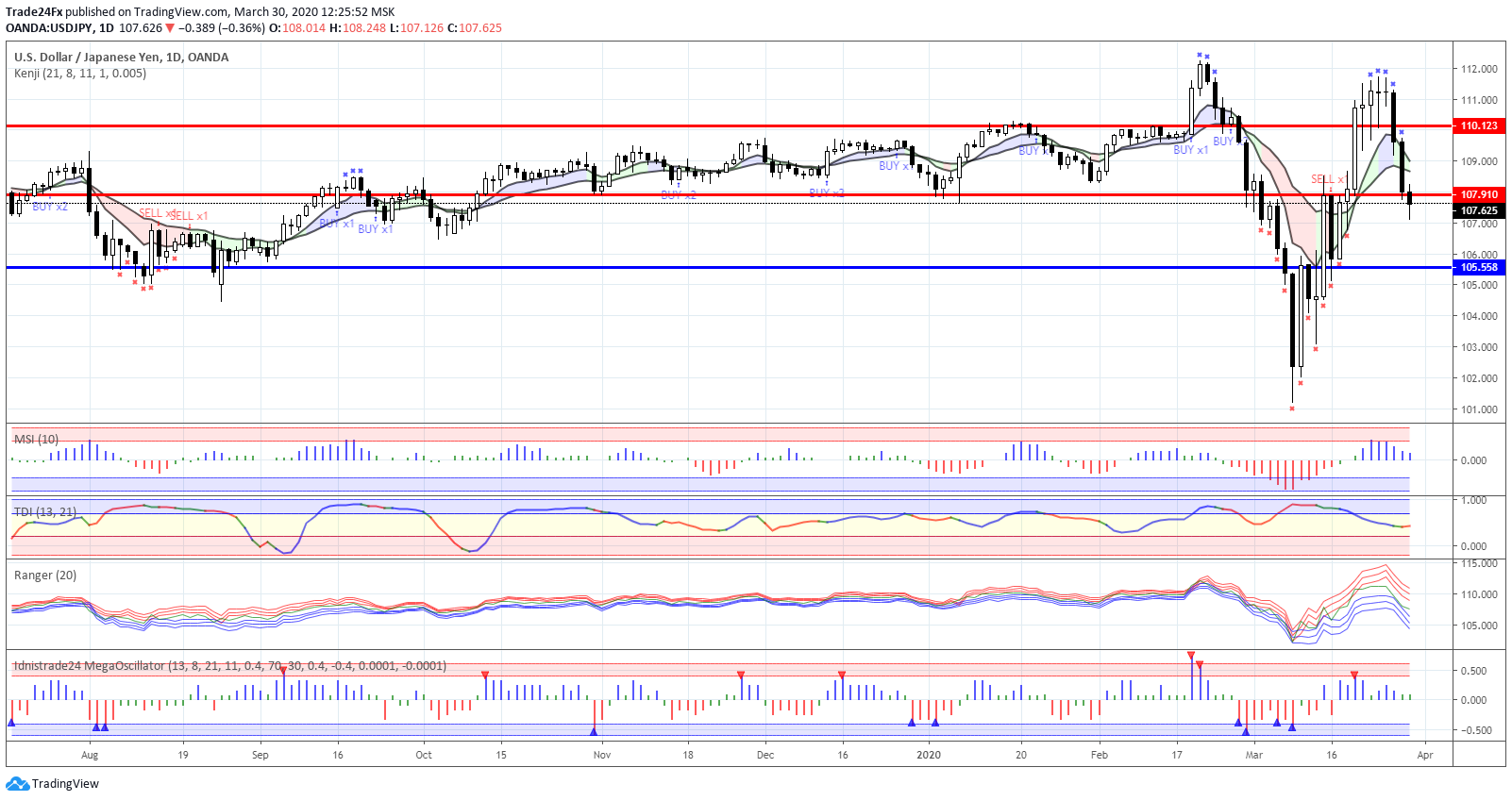Image resolution: width=1512 pixels, height=801 pixels.
Task: Click the 115.000 value on the Ranger axis
Action: tap(1479, 563)
